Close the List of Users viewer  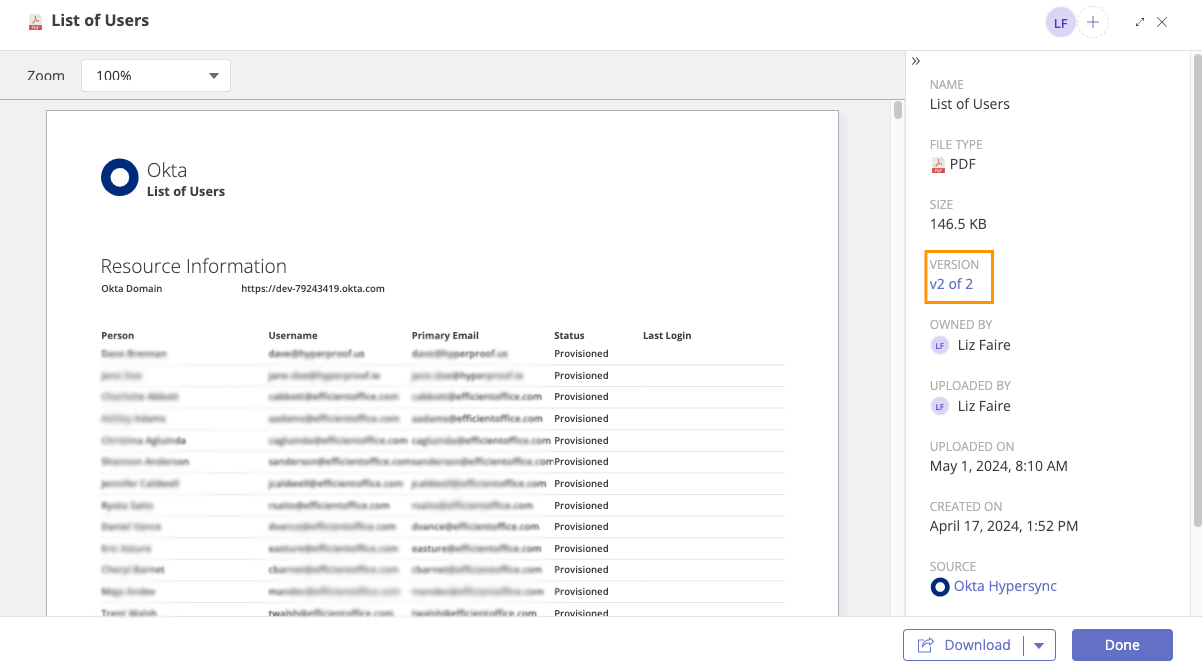(x=1162, y=22)
